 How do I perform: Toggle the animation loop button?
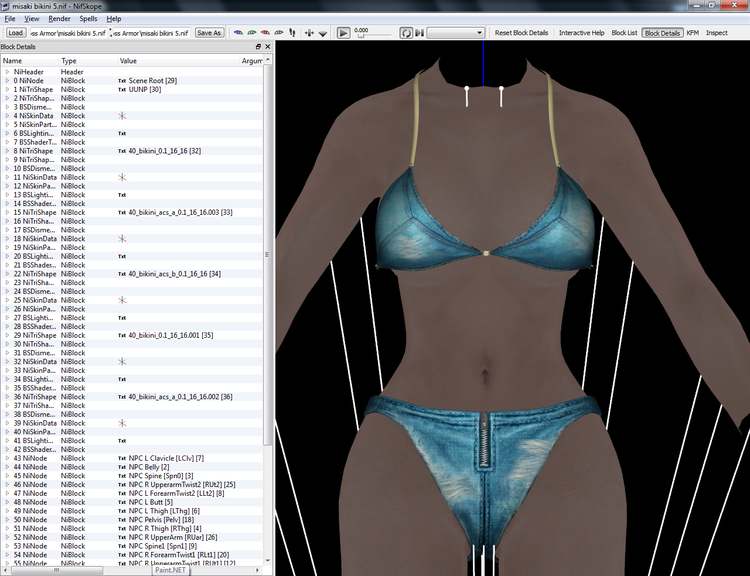click(406, 33)
